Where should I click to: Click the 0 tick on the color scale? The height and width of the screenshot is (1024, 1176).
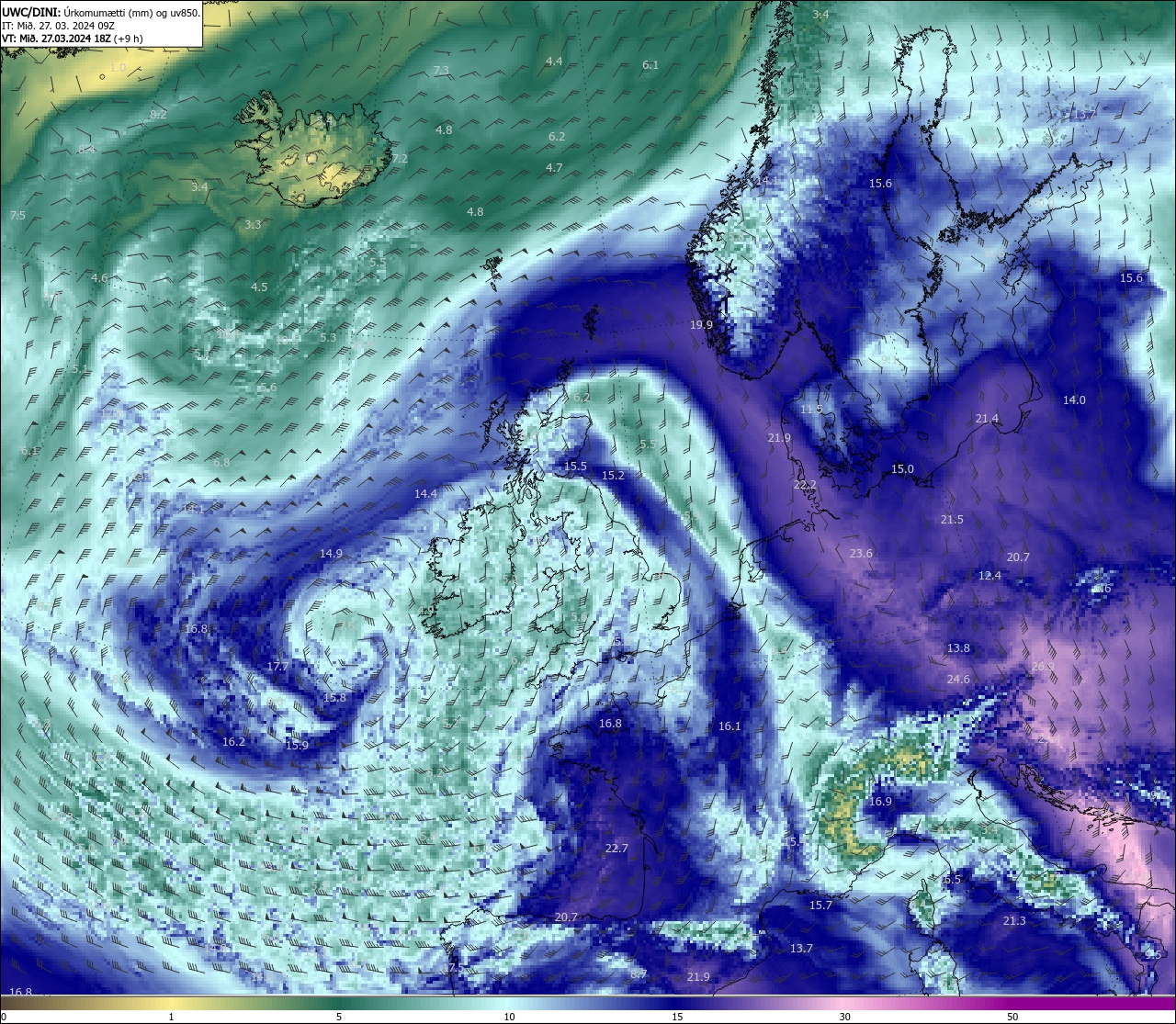(4, 1017)
